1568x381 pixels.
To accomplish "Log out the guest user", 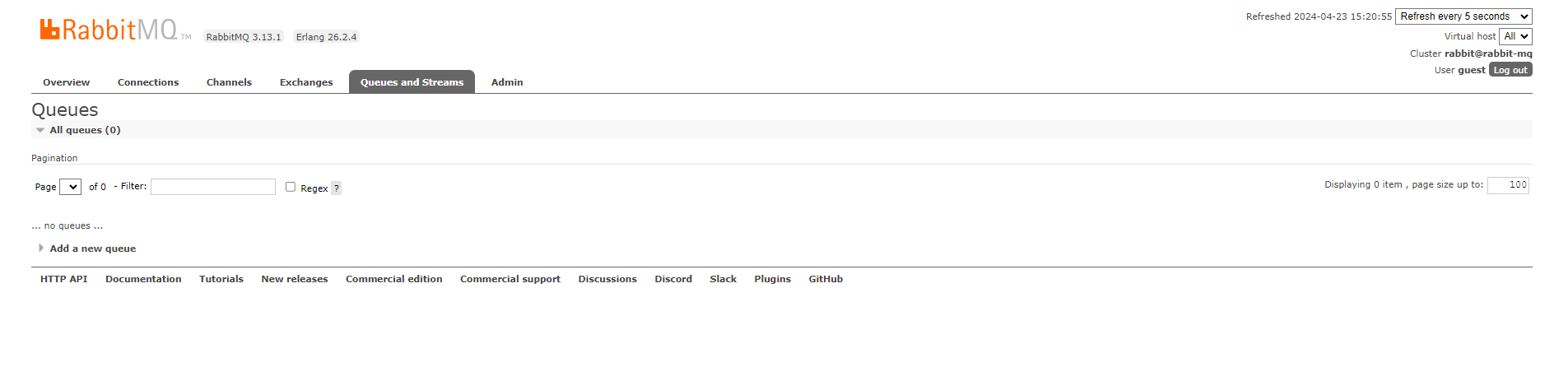I will point(1510,70).
